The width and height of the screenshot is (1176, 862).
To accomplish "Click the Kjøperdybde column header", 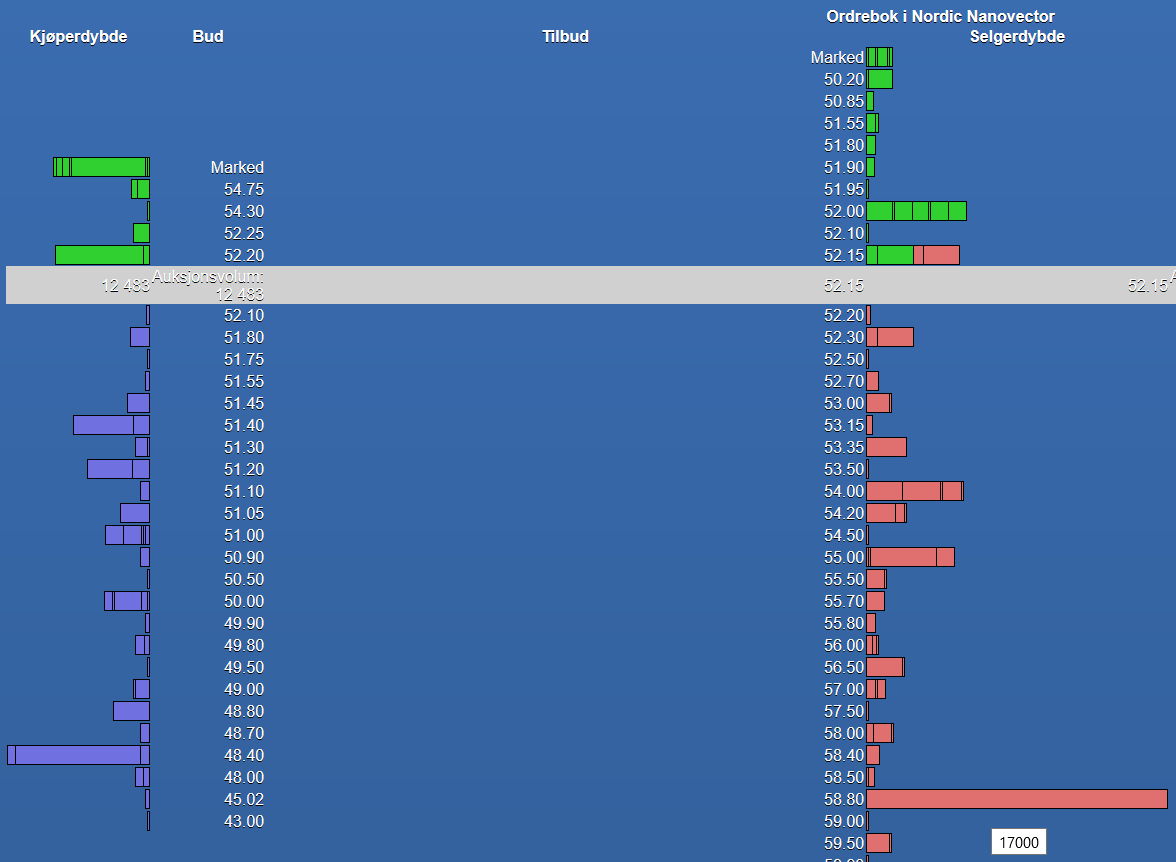I will click(78, 37).
